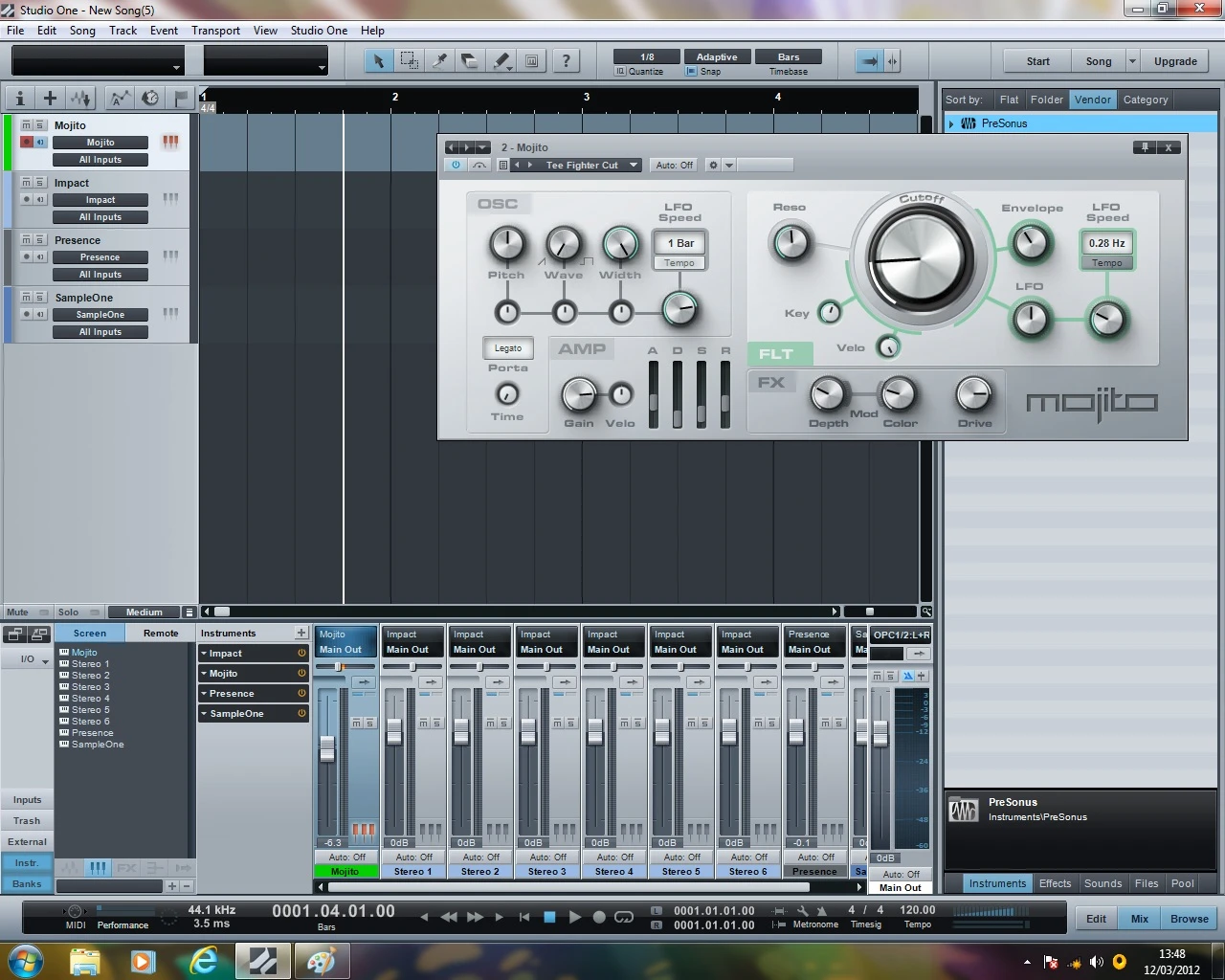Toggle the Loop transport button
Screen dimensions: 1225x980
tap(624, 917)
